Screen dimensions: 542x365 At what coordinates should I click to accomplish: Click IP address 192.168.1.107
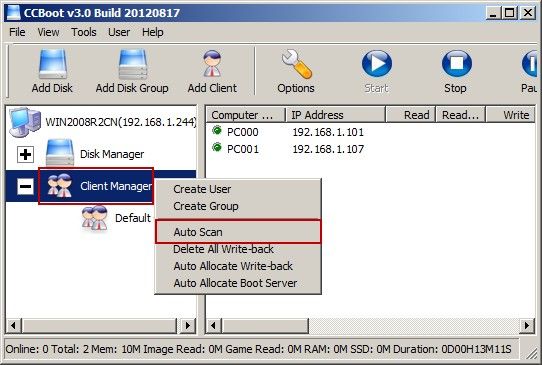pos(328,149)
